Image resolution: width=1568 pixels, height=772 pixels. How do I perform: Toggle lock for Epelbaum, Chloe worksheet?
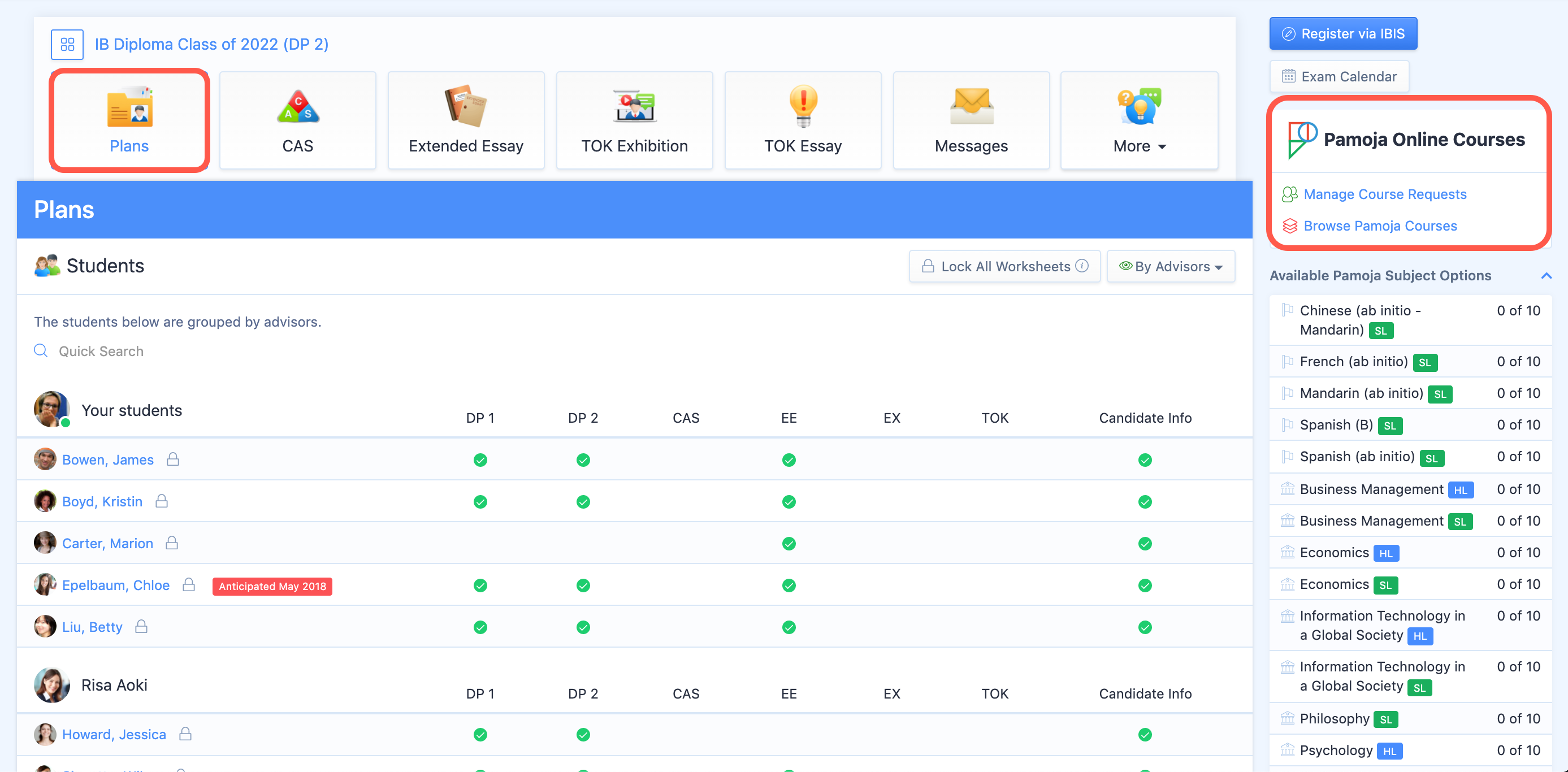click(189, 584)
